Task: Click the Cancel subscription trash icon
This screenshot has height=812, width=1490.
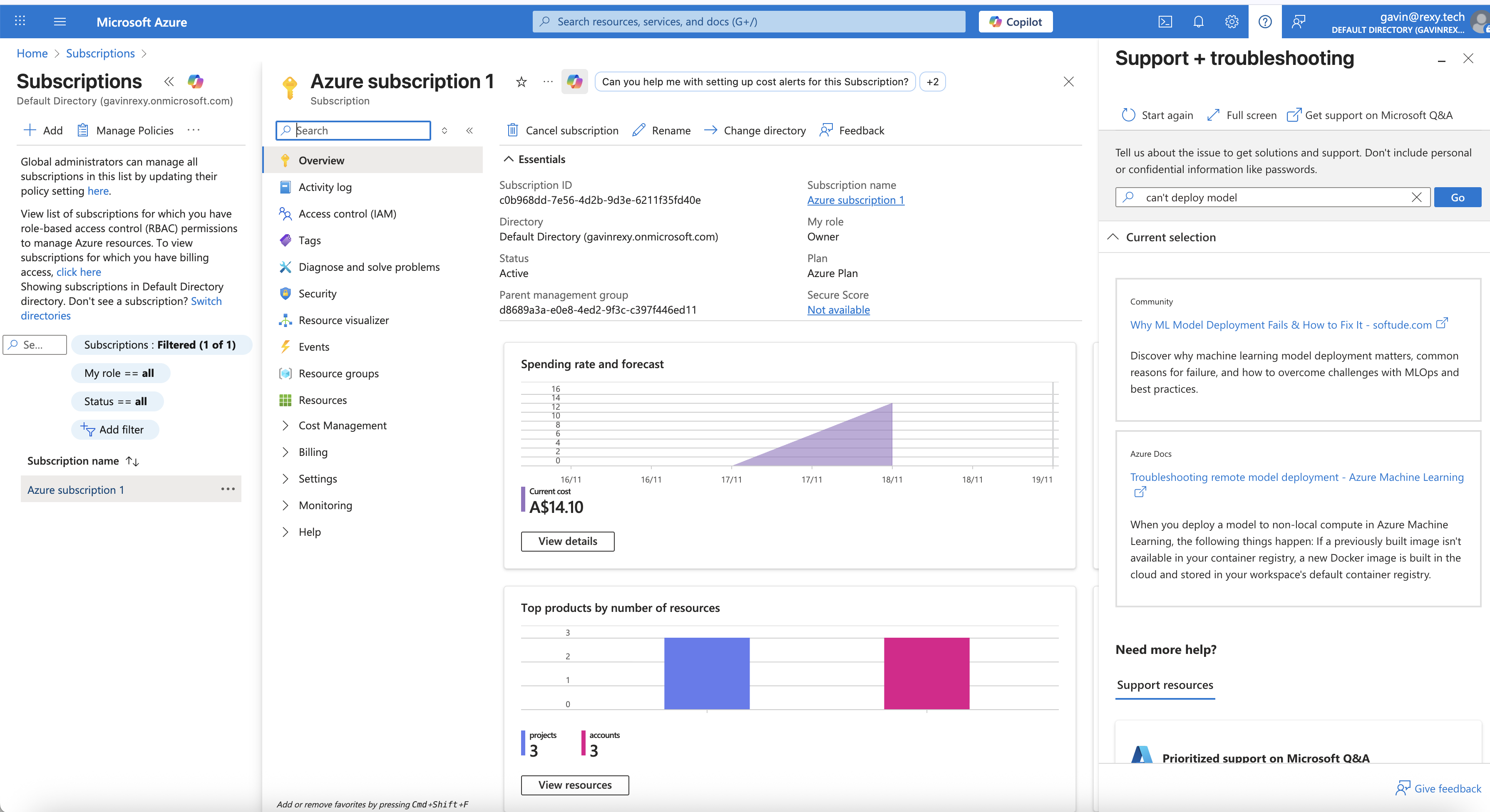Action: point(512,130)
